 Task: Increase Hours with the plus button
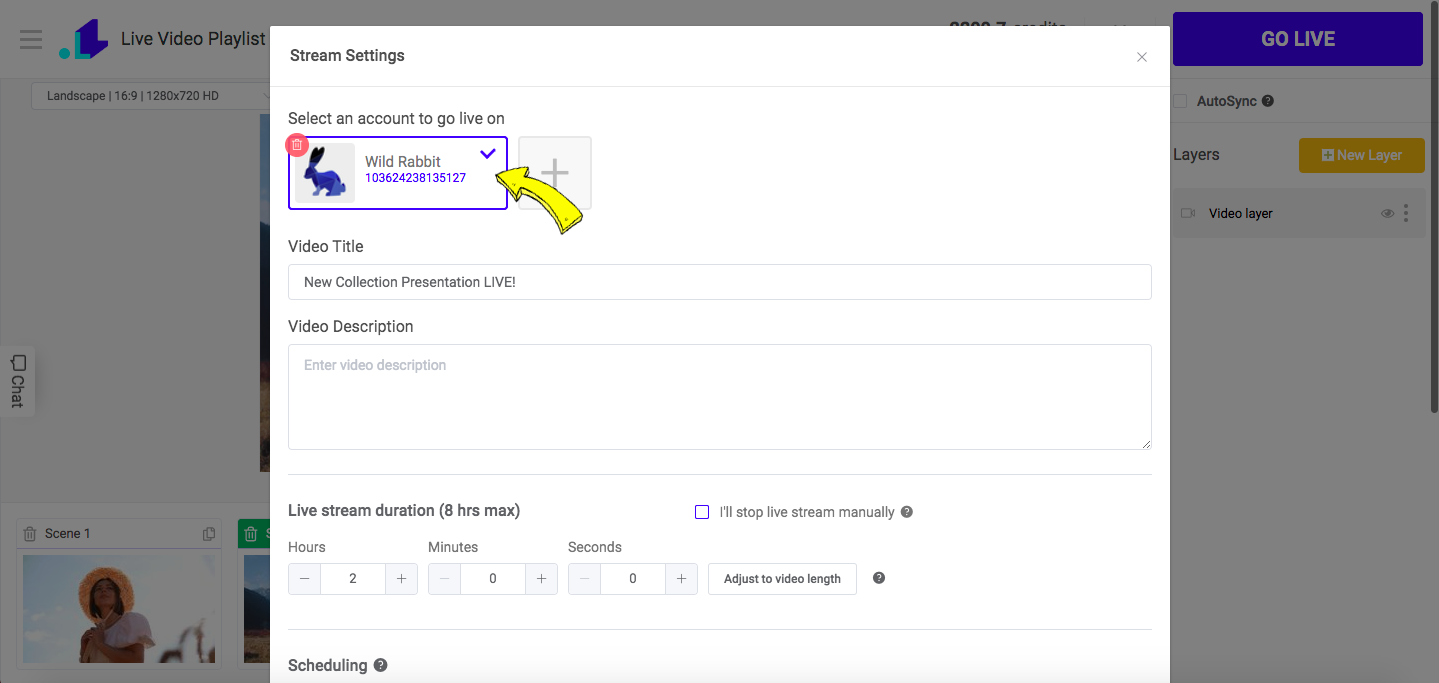click(x=401, y=578)
